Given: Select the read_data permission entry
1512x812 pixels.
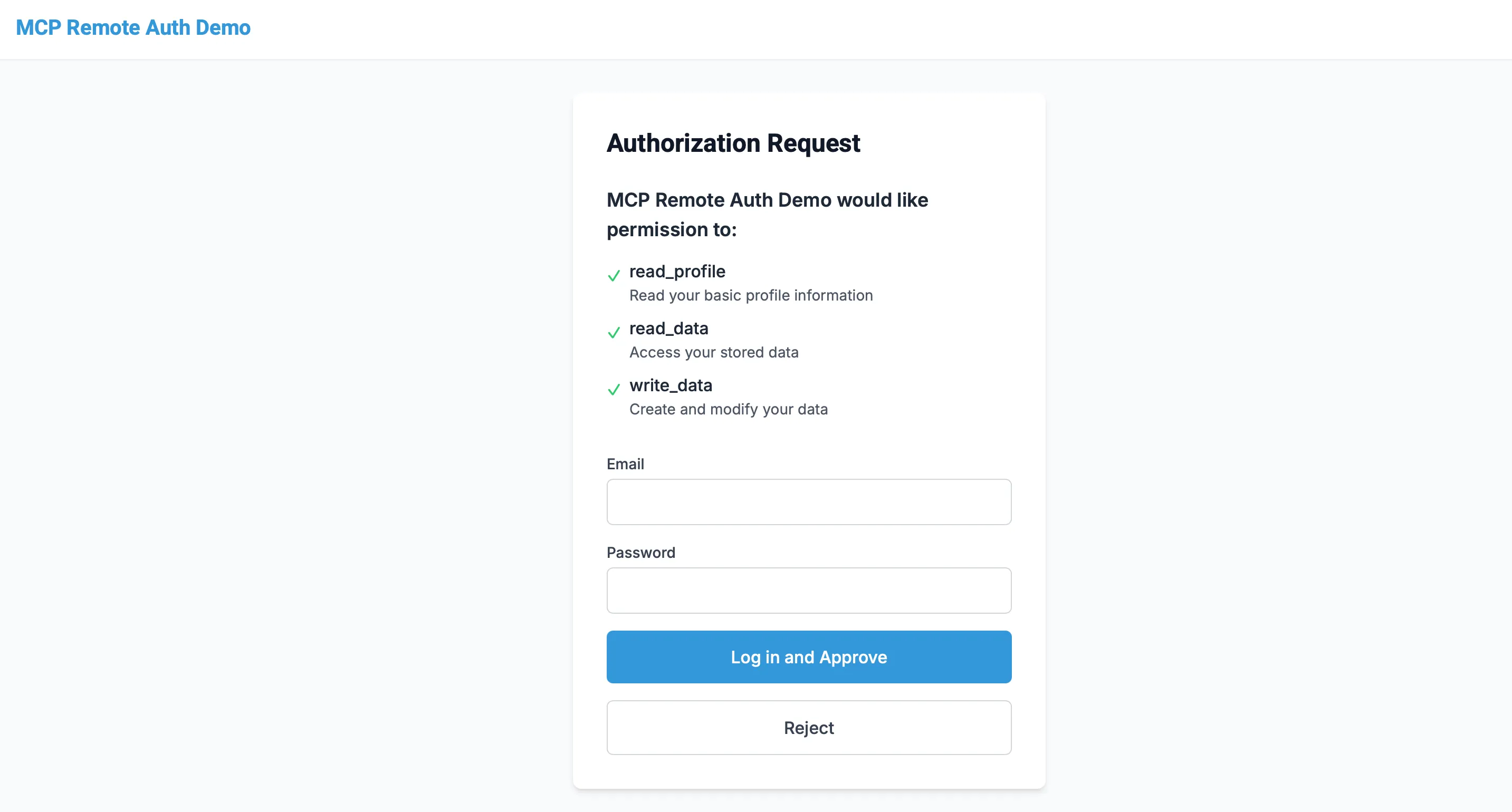Looking at the screenshot, I should 668,328.
